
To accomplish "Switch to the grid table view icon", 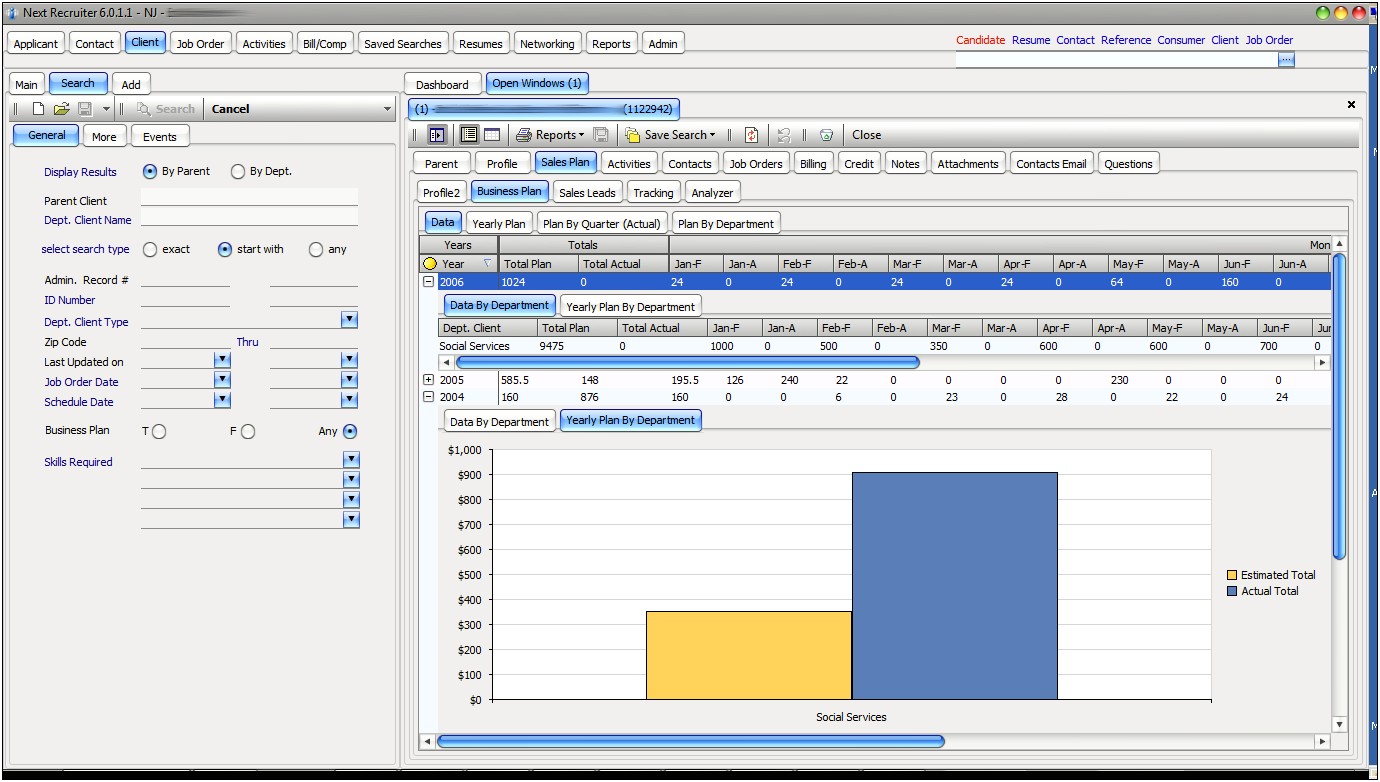I will point(492,135).
